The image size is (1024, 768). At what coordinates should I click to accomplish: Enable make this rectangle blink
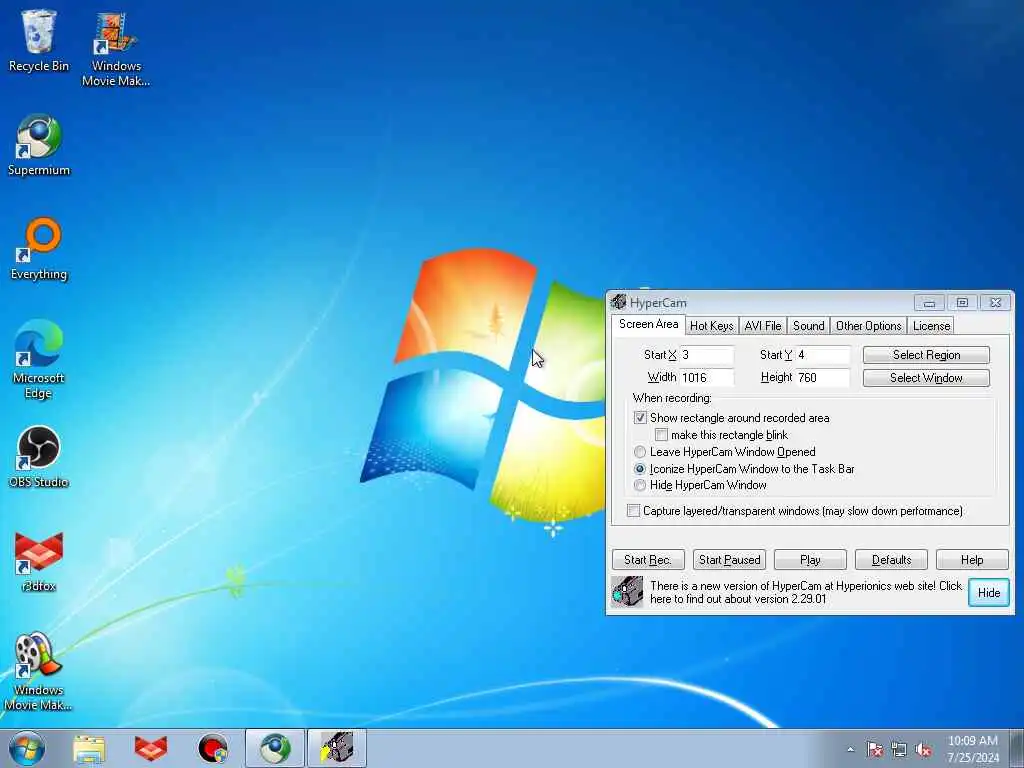[662, 435]
